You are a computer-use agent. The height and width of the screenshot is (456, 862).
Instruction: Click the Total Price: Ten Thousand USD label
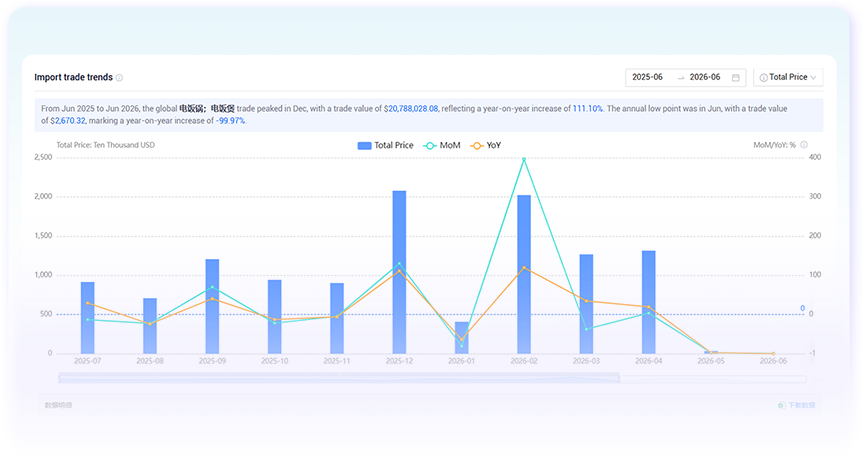pyautogui.click(x=106, y=145)
